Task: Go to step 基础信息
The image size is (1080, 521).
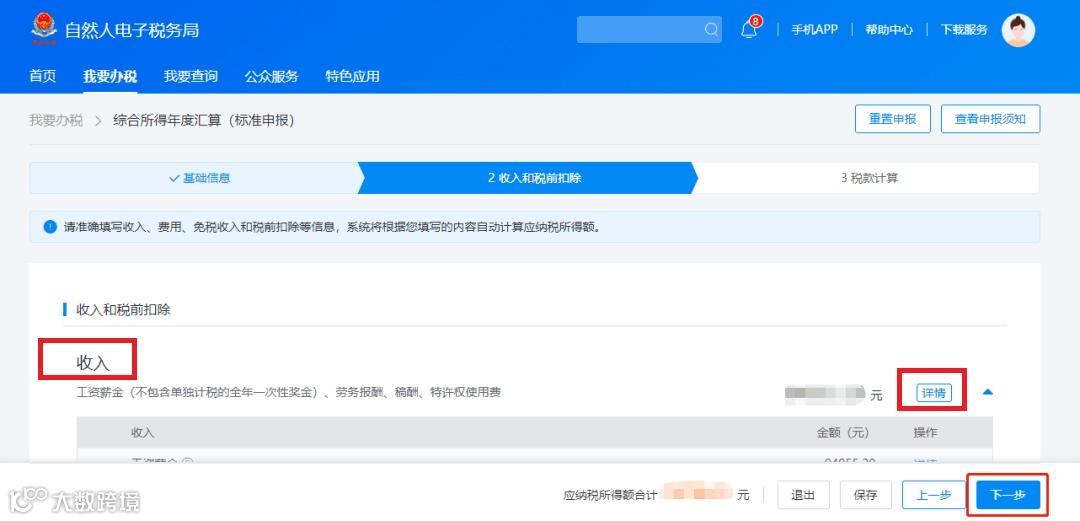Action: coord(200,178)
